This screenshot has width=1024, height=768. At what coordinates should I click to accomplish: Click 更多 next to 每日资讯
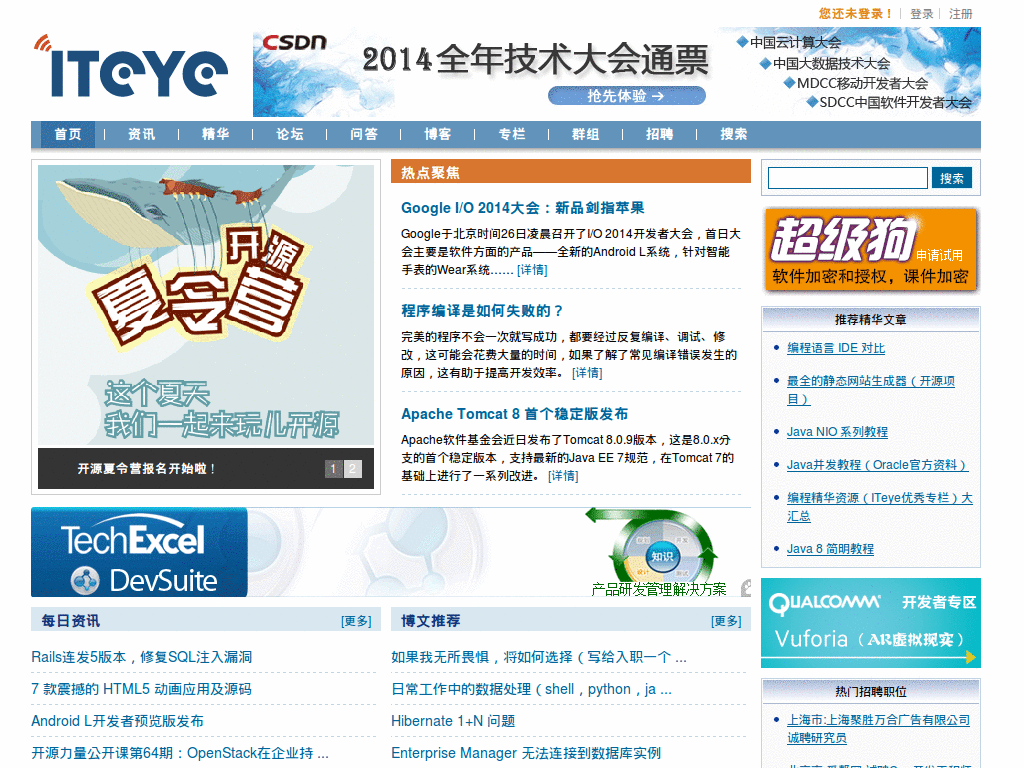click(x=356, y=621)
